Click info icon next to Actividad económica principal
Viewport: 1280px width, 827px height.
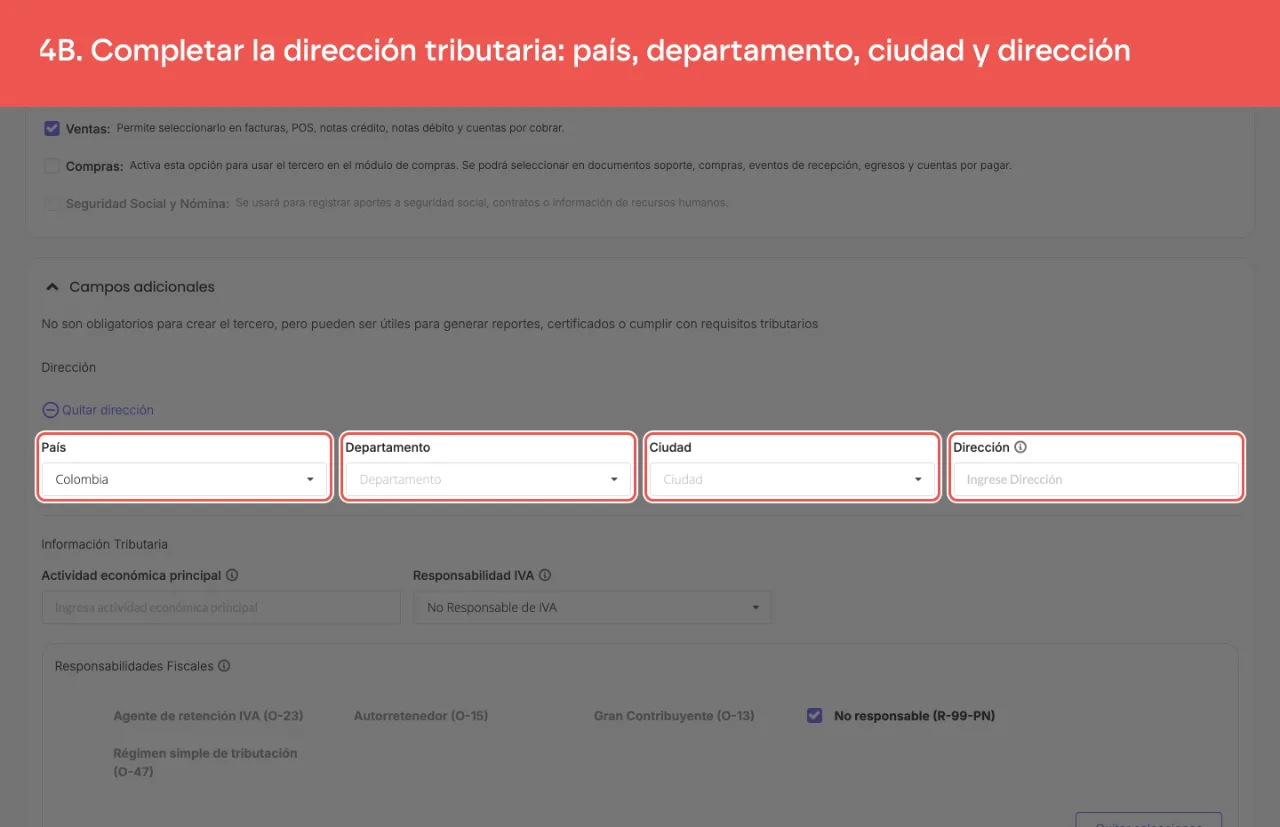[x=232, y=576]
